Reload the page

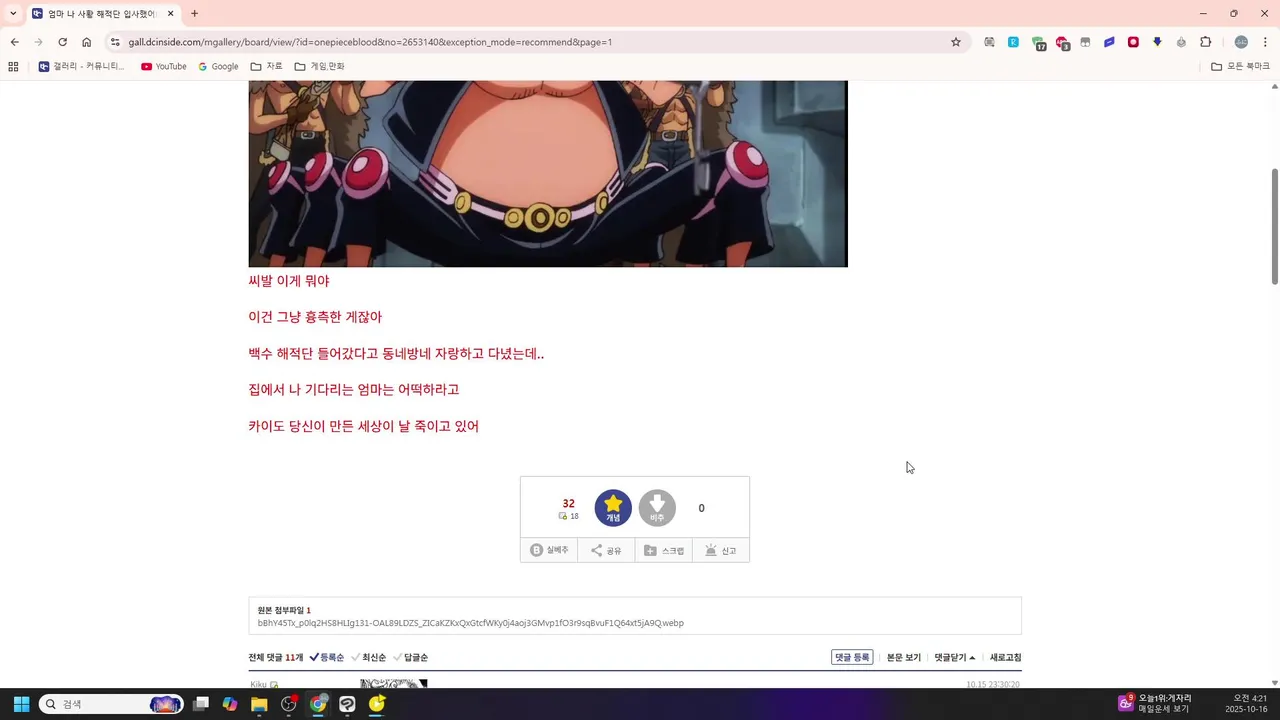click(62, 42)
